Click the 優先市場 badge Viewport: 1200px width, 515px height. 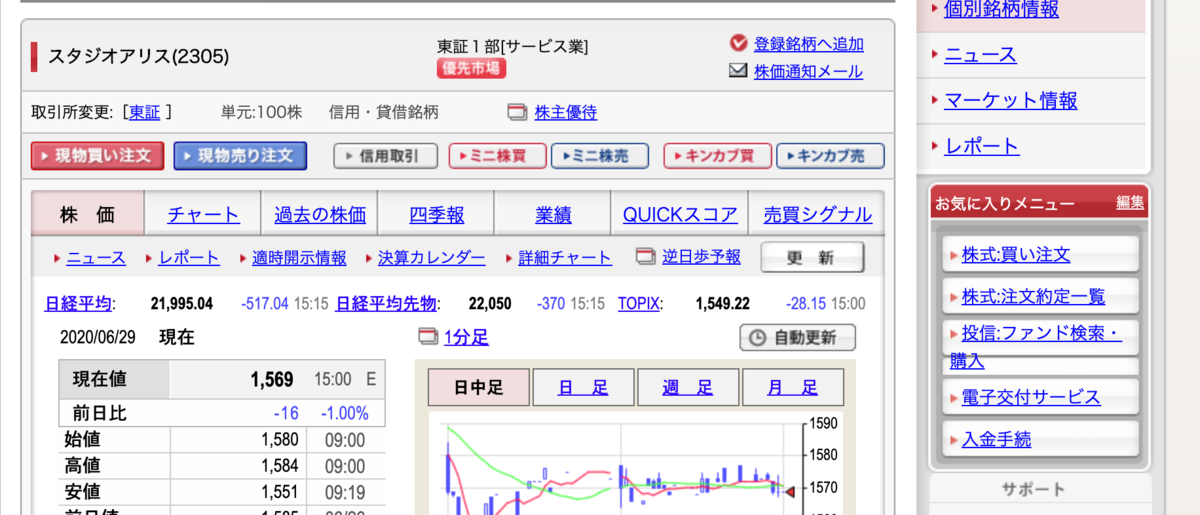471,68
